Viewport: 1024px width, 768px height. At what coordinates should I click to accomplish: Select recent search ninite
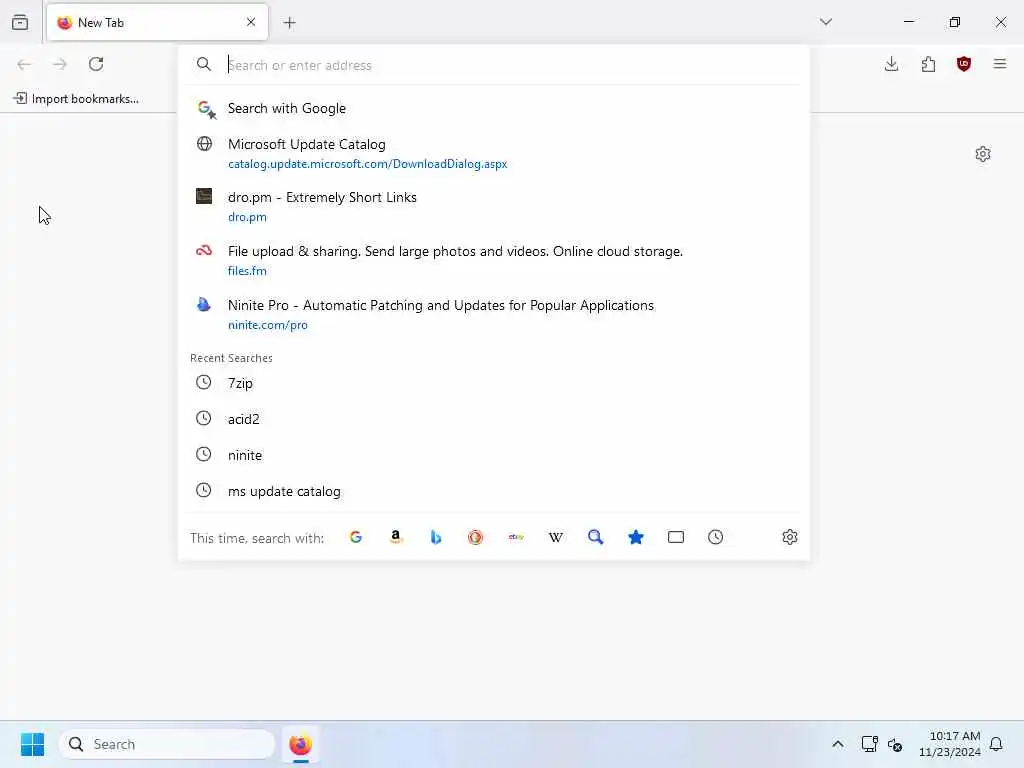coord(494,455)
